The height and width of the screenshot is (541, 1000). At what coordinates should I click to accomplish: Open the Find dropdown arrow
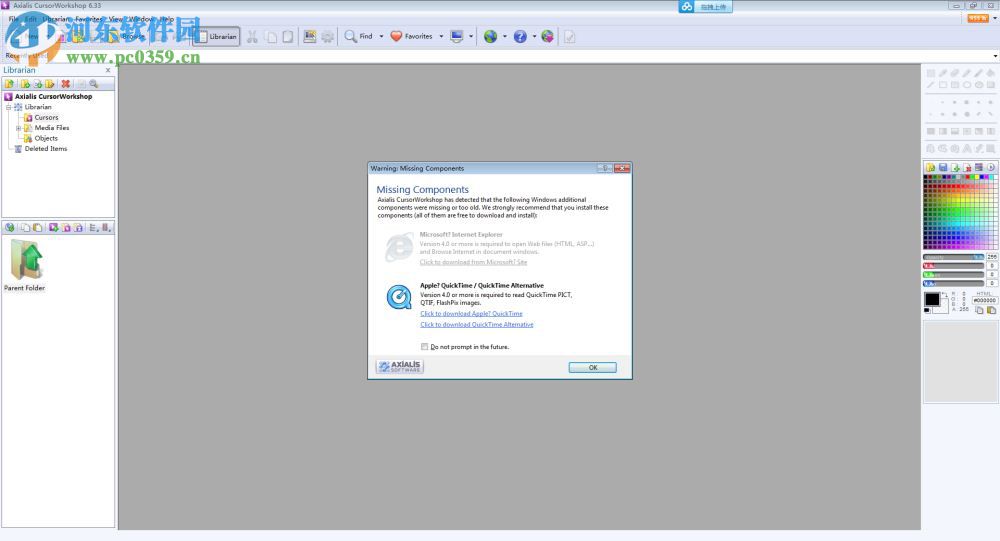(381, 36)
